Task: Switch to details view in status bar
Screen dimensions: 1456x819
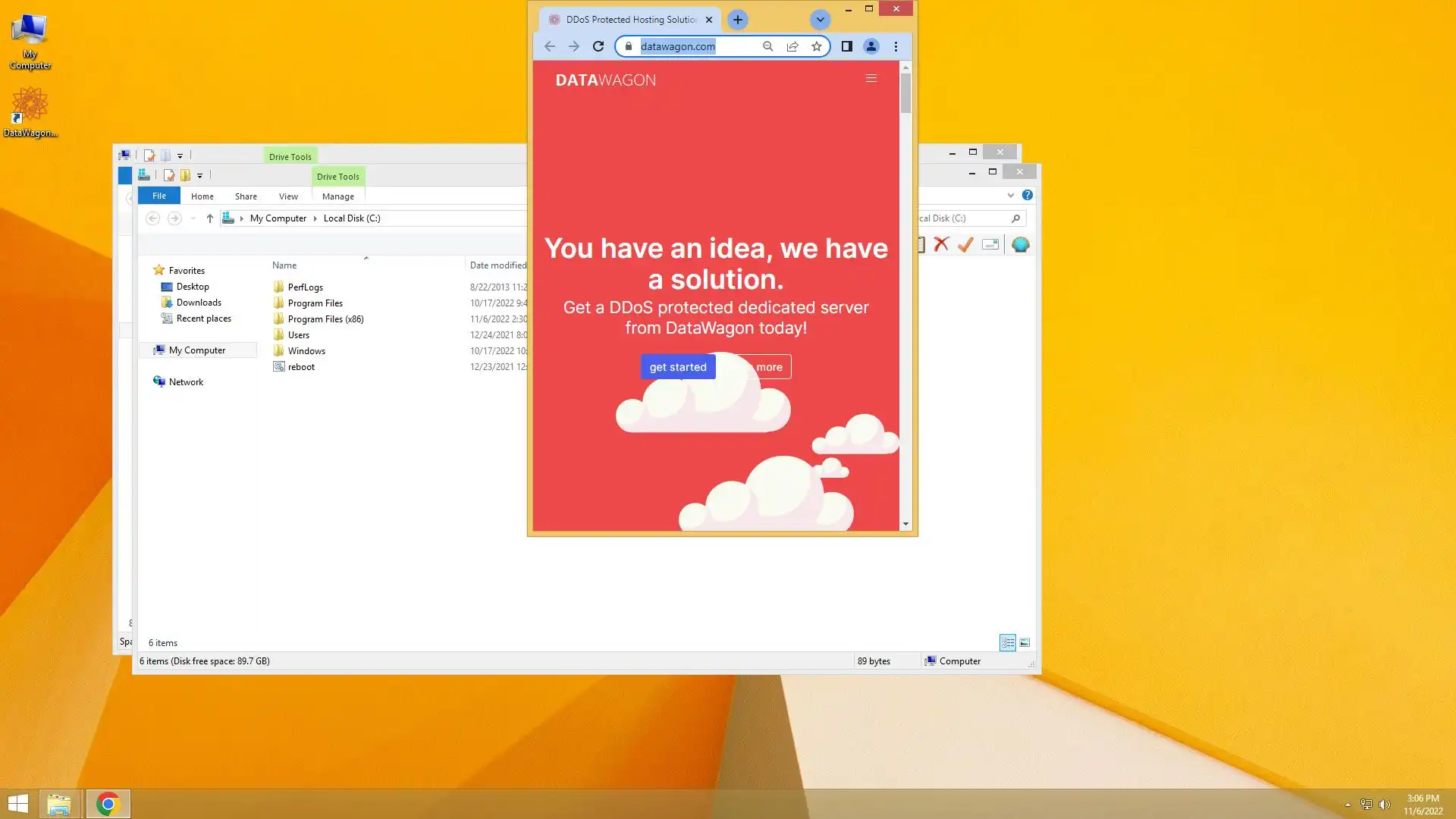Action: click(x=1008, y=642)
